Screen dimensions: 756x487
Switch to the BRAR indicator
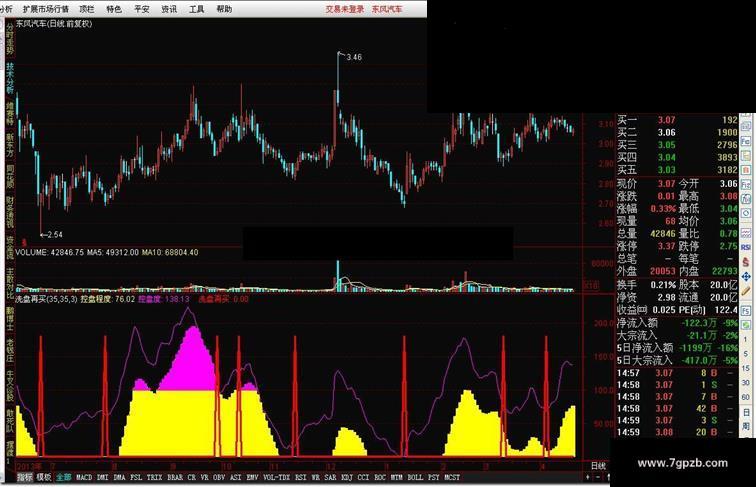click(175, 477)
